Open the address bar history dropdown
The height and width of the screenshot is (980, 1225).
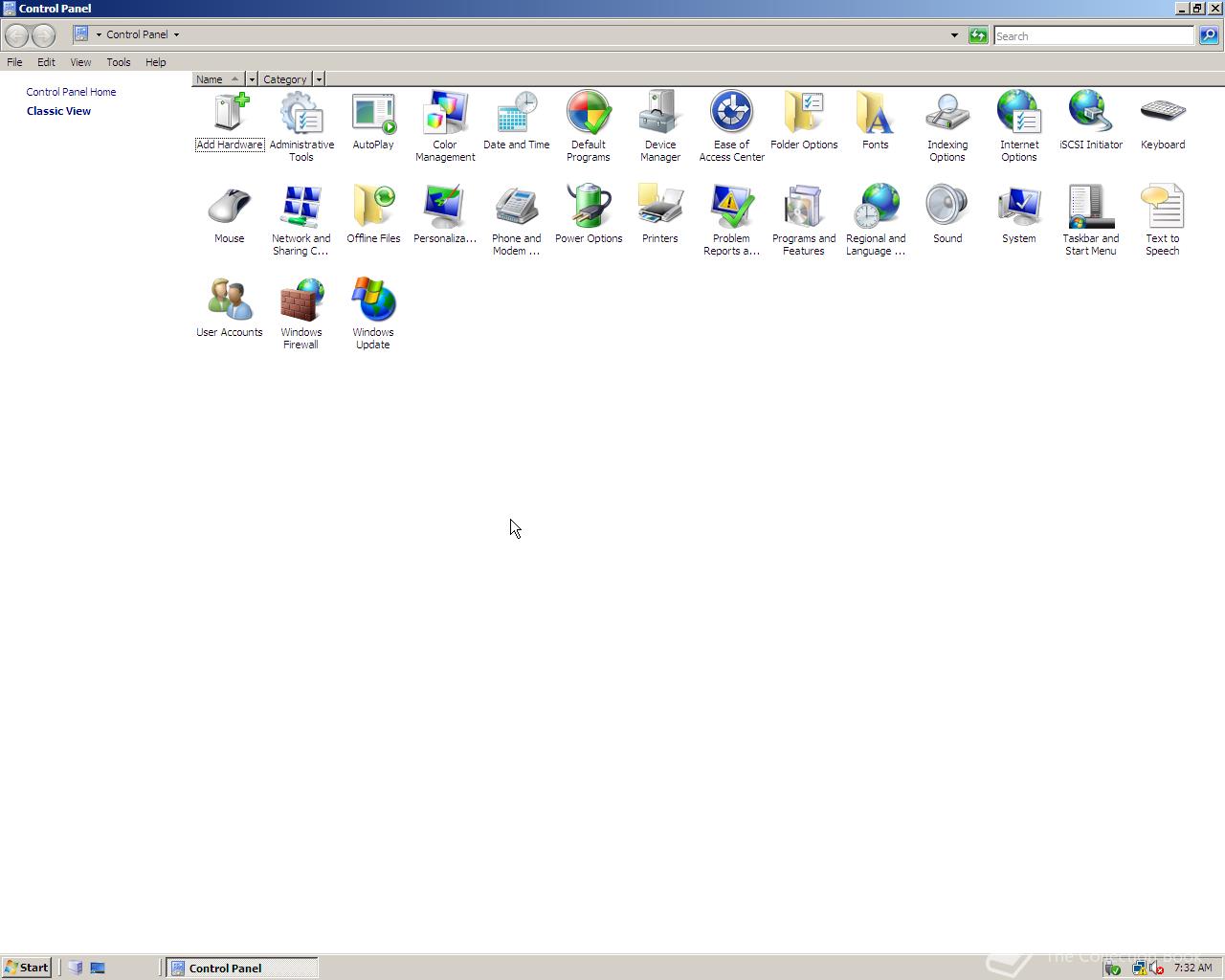click(x=954, y=35)
